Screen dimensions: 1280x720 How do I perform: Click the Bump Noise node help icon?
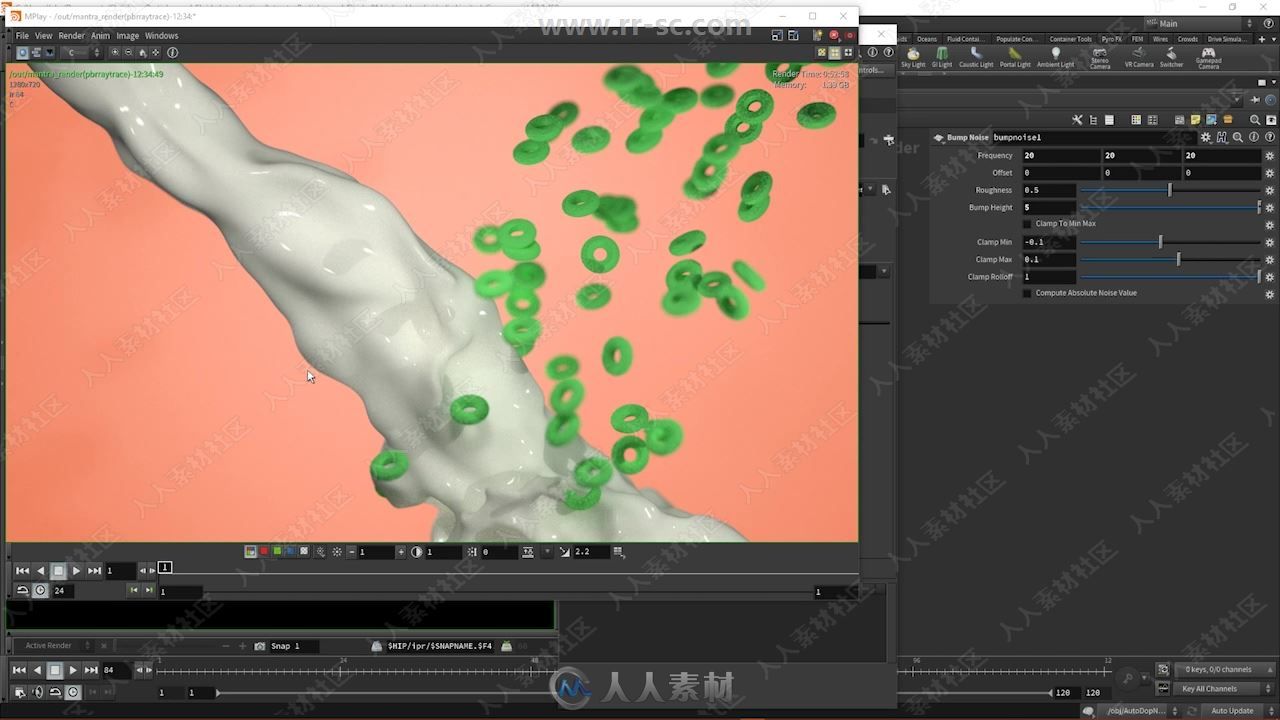pyautogui.click(x=1270, y=137)
